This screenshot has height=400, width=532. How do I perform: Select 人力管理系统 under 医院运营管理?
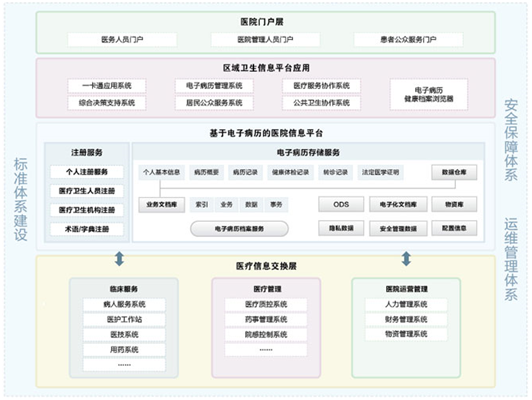(406, 304)
